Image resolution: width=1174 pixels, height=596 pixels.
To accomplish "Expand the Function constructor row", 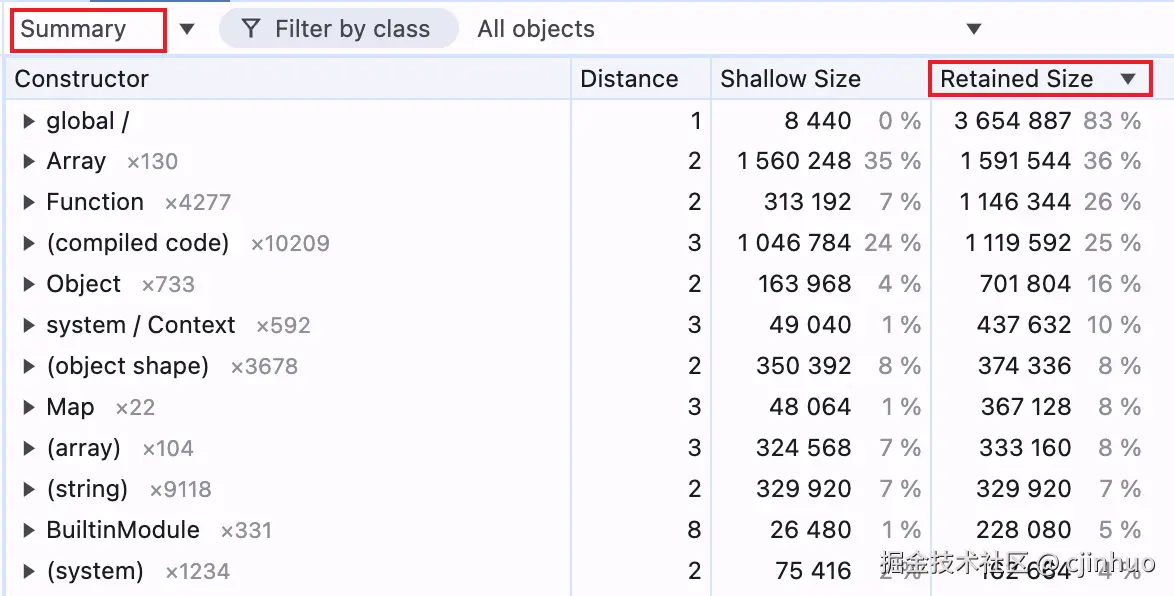I will point(28,202).
